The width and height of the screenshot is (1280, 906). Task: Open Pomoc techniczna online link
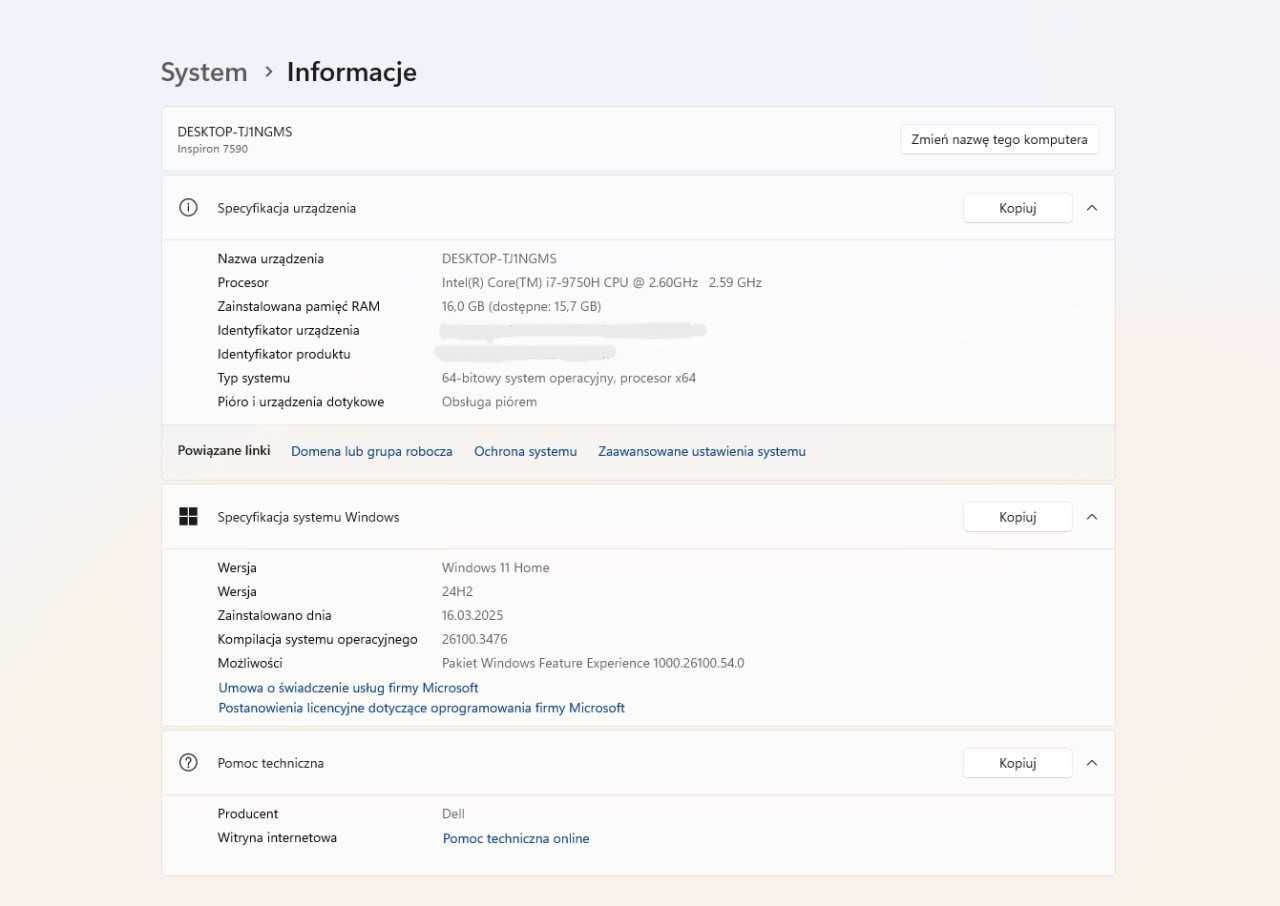[x=516, y=839]
